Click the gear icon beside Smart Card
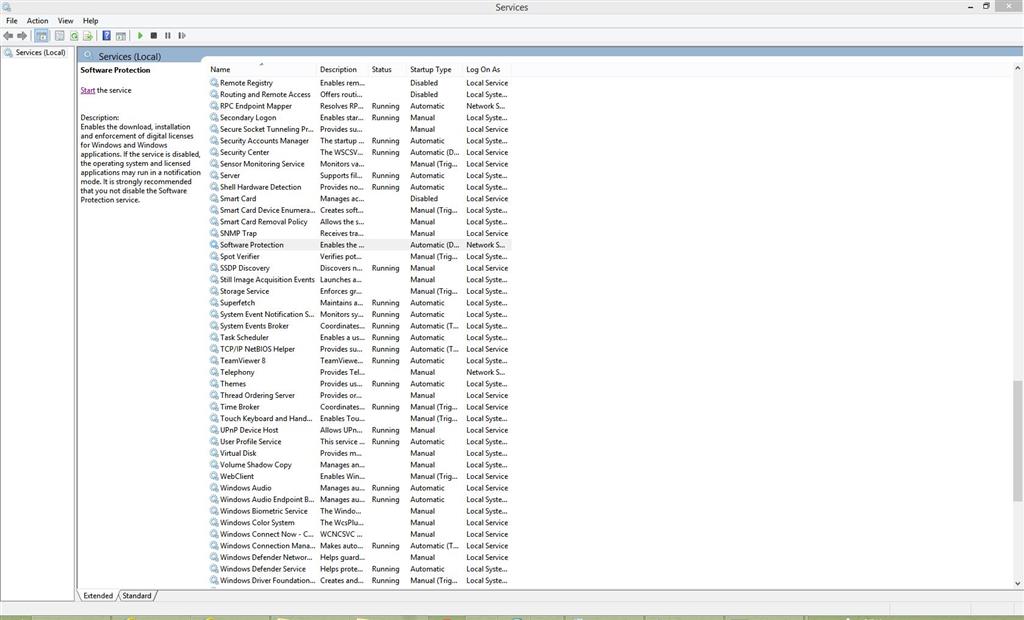Image resolution: width=1024 pixels, height=620 pixels. pos(214,199)
